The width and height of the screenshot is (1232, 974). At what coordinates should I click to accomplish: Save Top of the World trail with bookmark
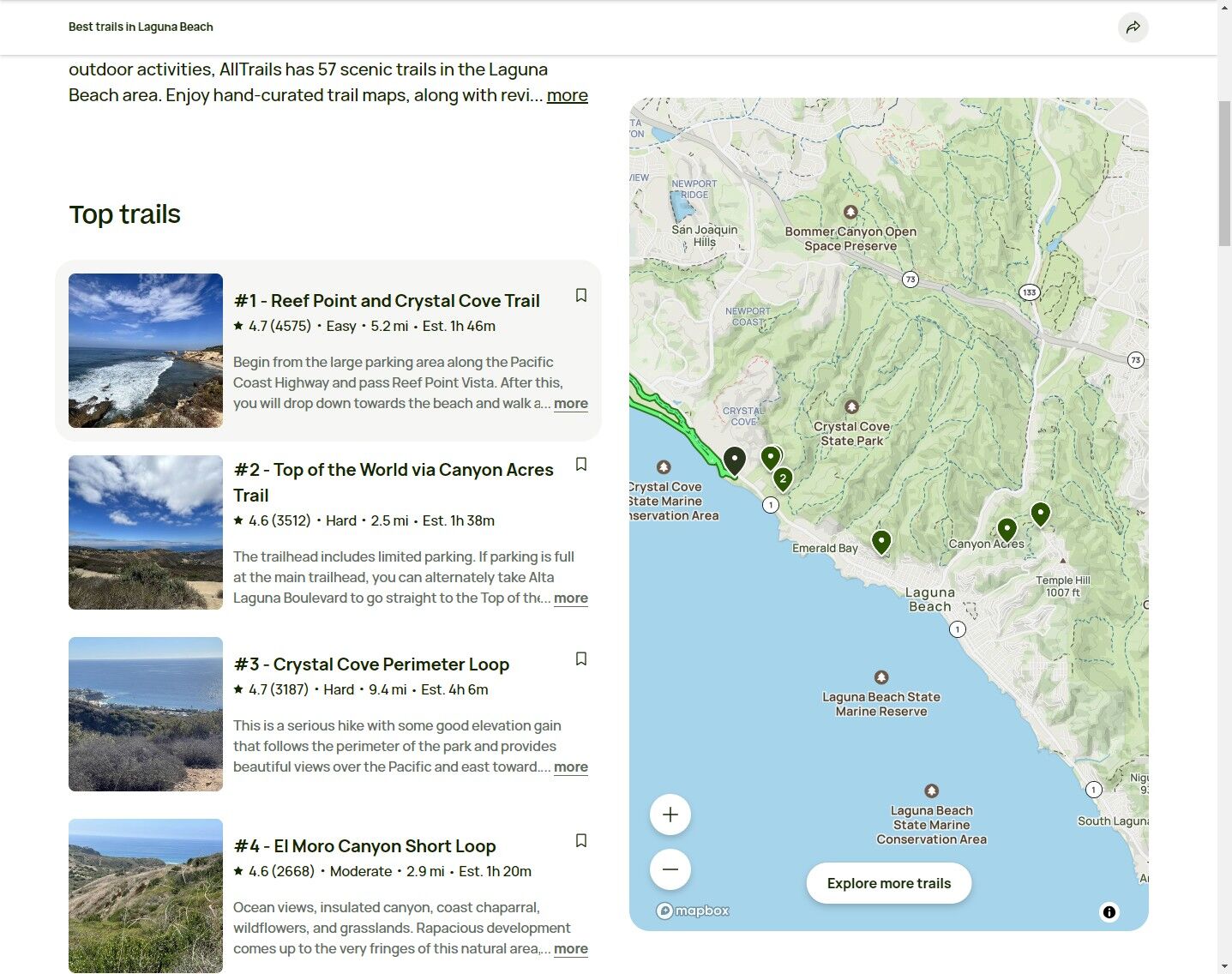[580, 464]
